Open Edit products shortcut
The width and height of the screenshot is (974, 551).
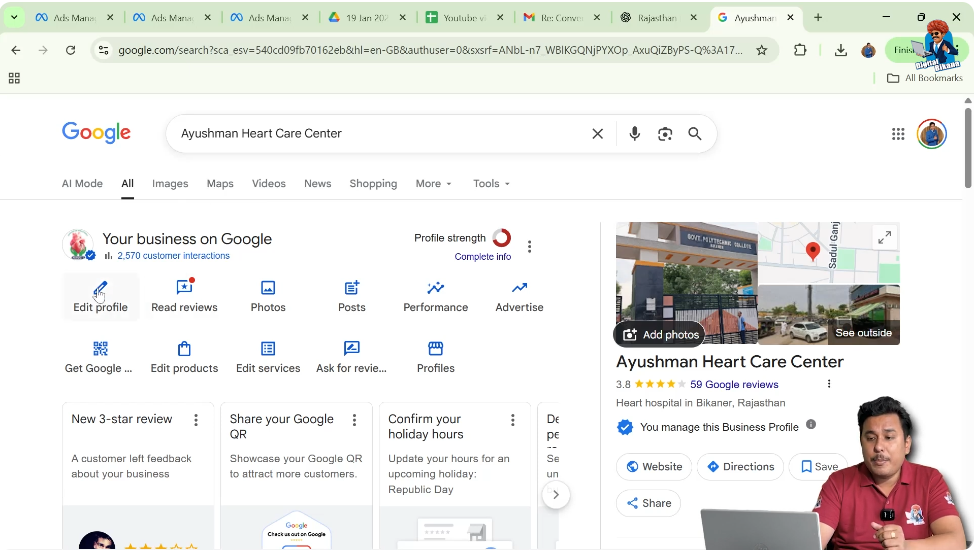coord(184,357)
